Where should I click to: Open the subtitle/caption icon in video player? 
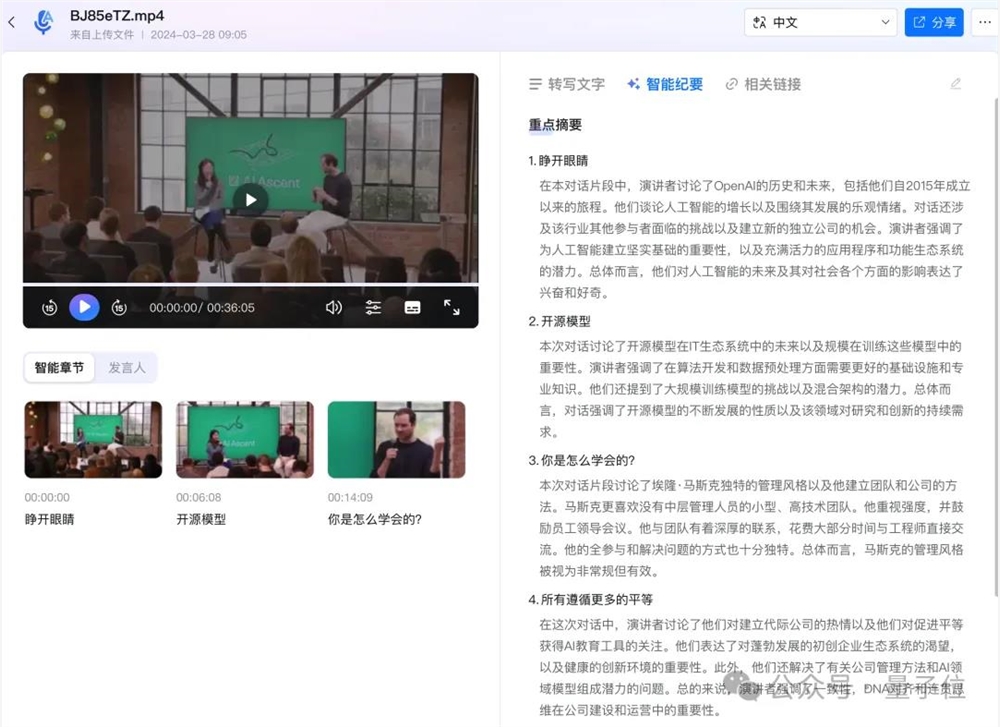pyautogui.click(x=412, y=308)
